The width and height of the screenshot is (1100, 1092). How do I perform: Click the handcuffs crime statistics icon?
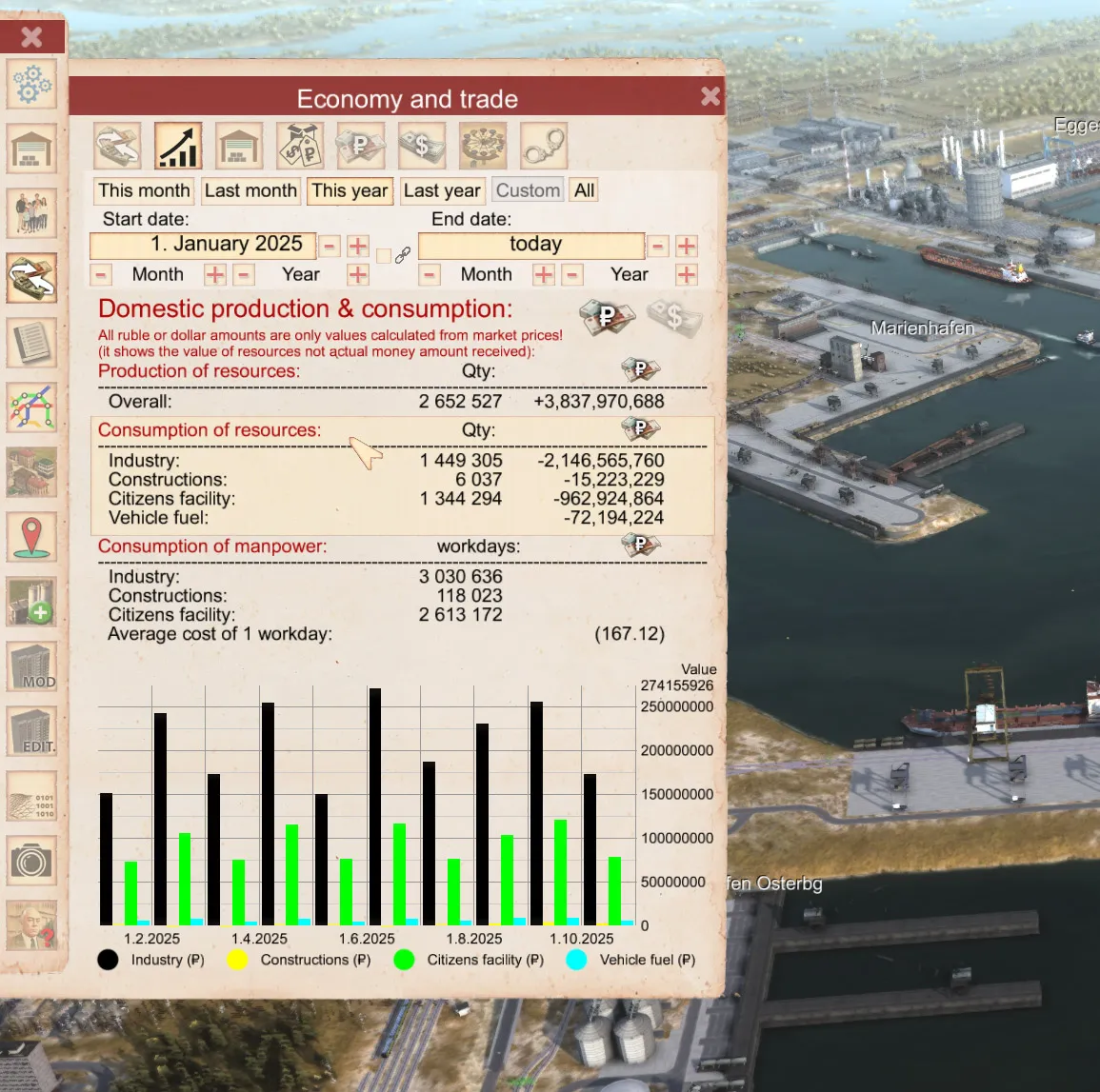click(x=544, y=146)
